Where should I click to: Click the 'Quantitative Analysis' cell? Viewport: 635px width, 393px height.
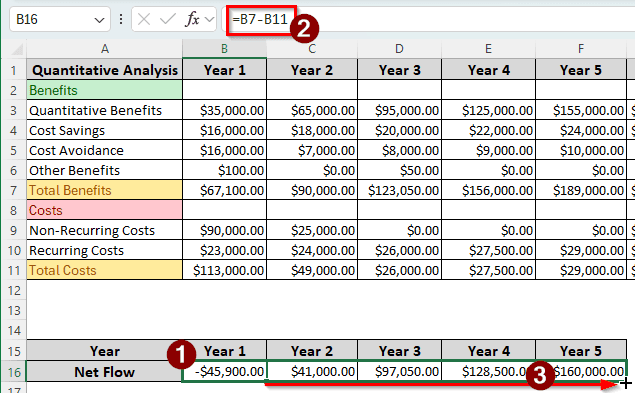(104, 70)
